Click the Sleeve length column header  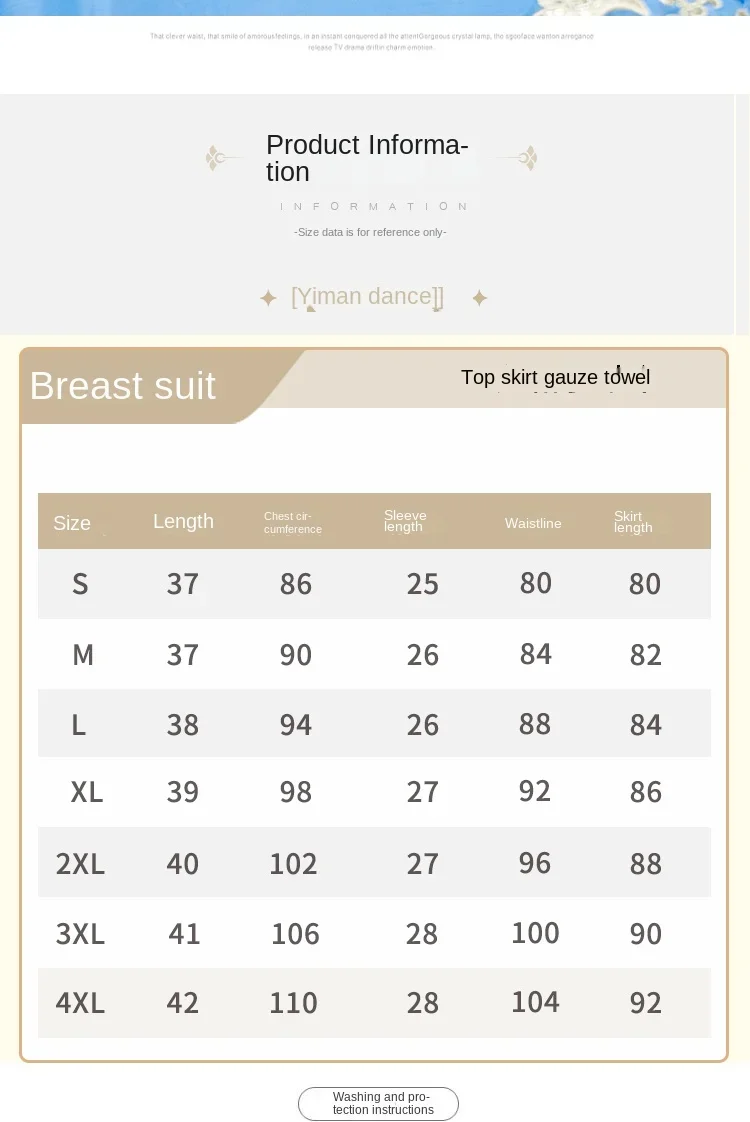404,521
